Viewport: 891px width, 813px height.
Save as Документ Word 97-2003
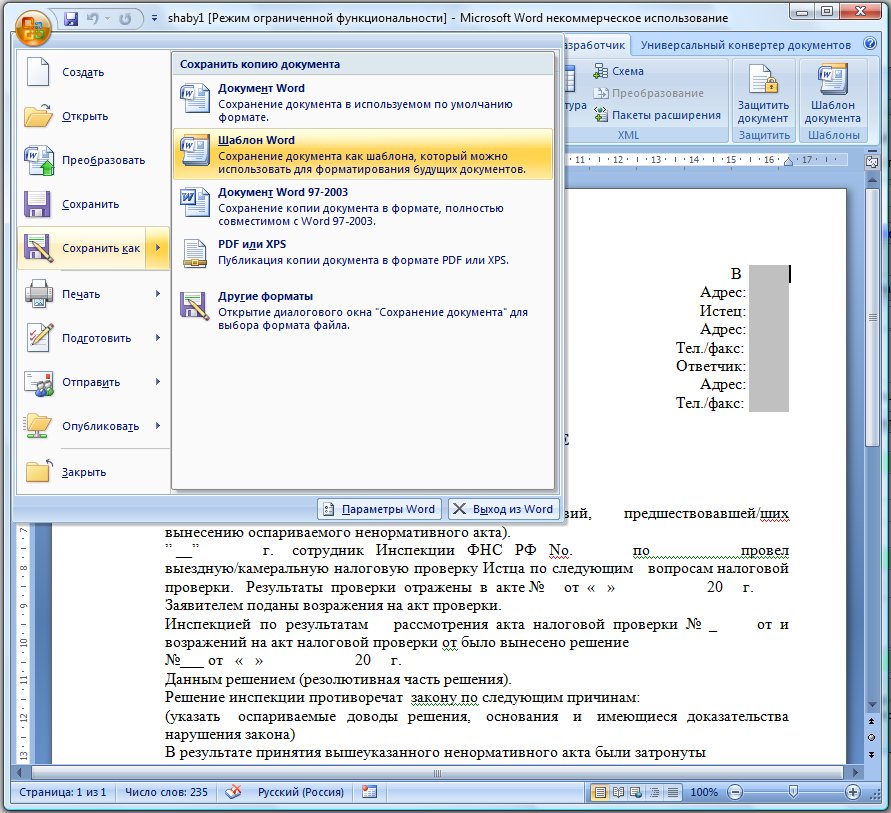point(363,206)
